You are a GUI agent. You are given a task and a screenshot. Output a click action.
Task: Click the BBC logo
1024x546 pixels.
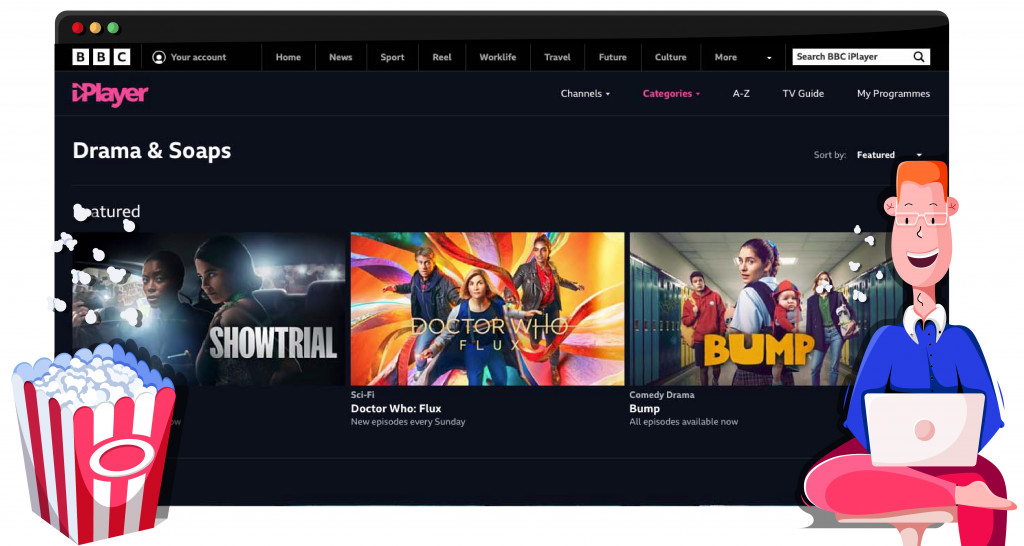point(101,57)
